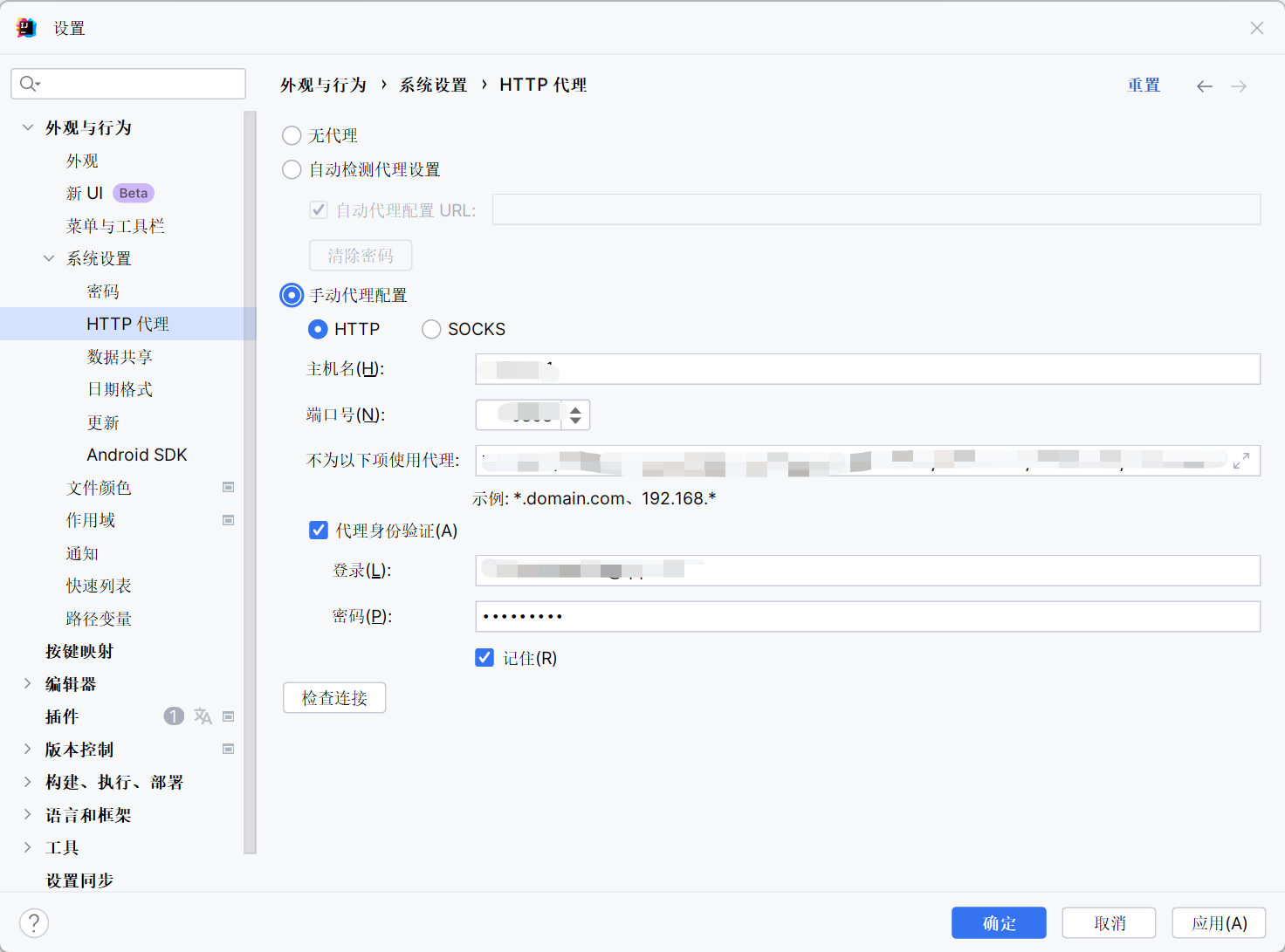
Task: Open the 通知 settings page
Action: 82,553
